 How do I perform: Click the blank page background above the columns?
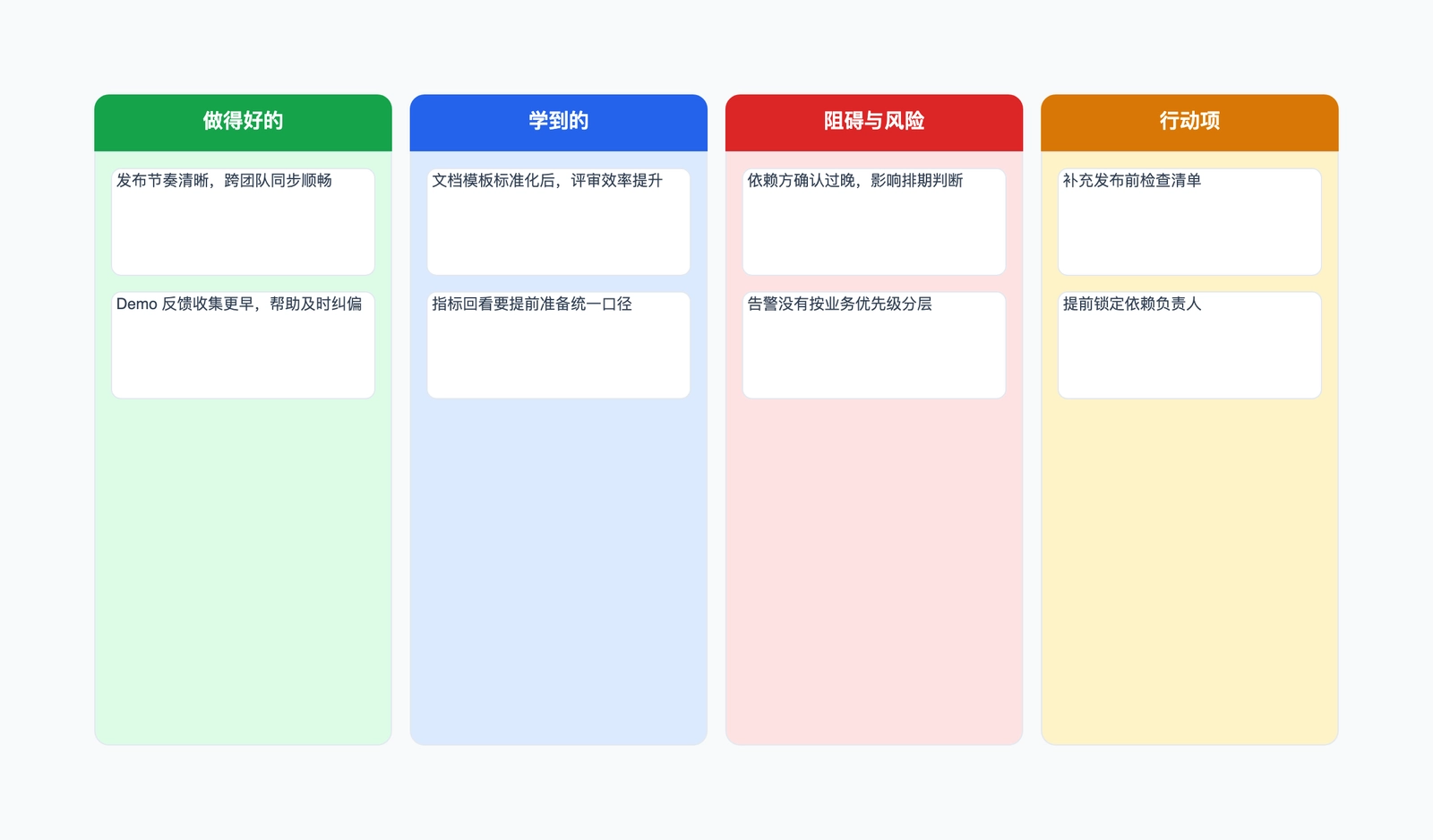(716, 45)
